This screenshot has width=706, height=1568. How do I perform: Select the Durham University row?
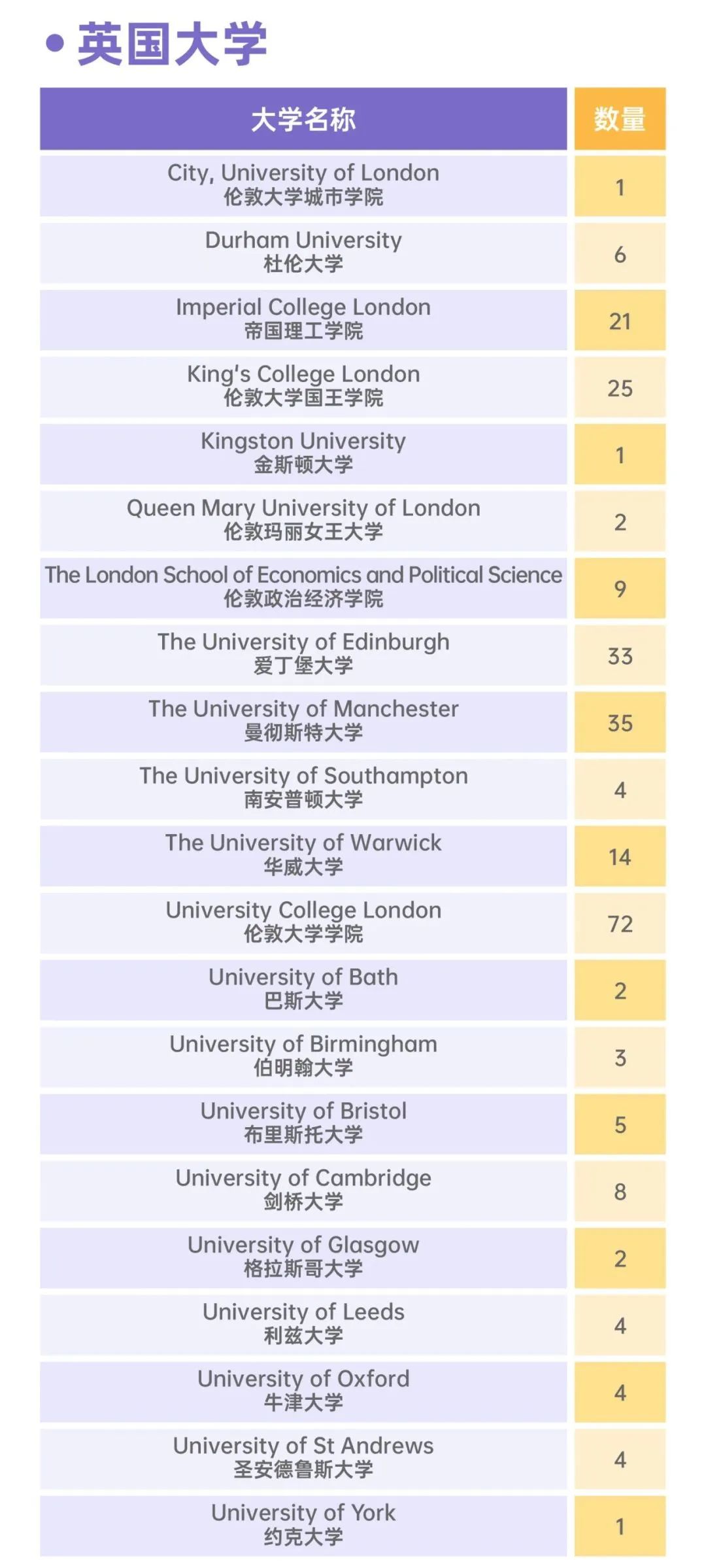click(x=353, y=253)
